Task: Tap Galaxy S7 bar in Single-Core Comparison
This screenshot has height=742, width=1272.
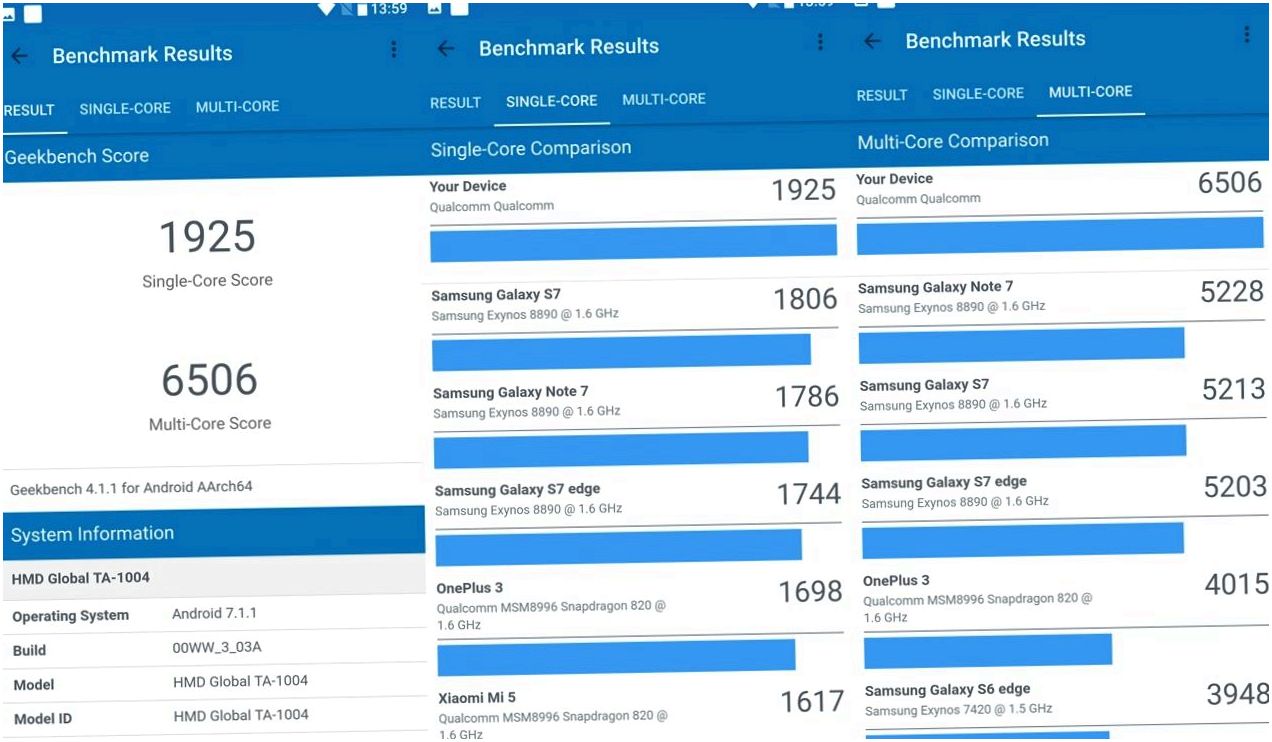Action: coord(621,352)
